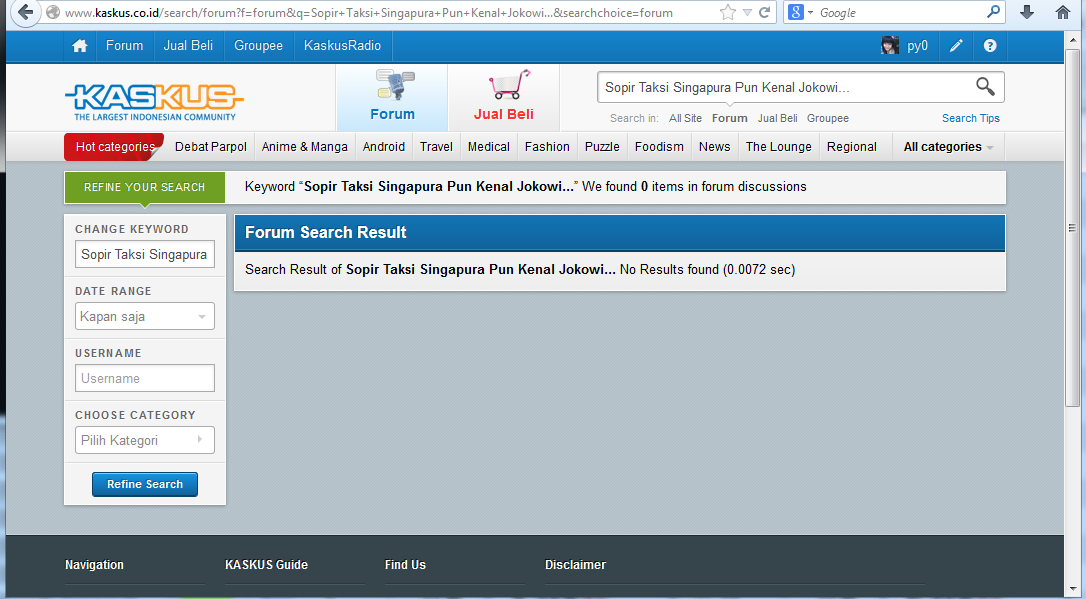Image resolution: width=1086 pixels, height=599 pixels.
Task: Click REFINE YOUR SEARCH green header
Action: click(145, 187)
